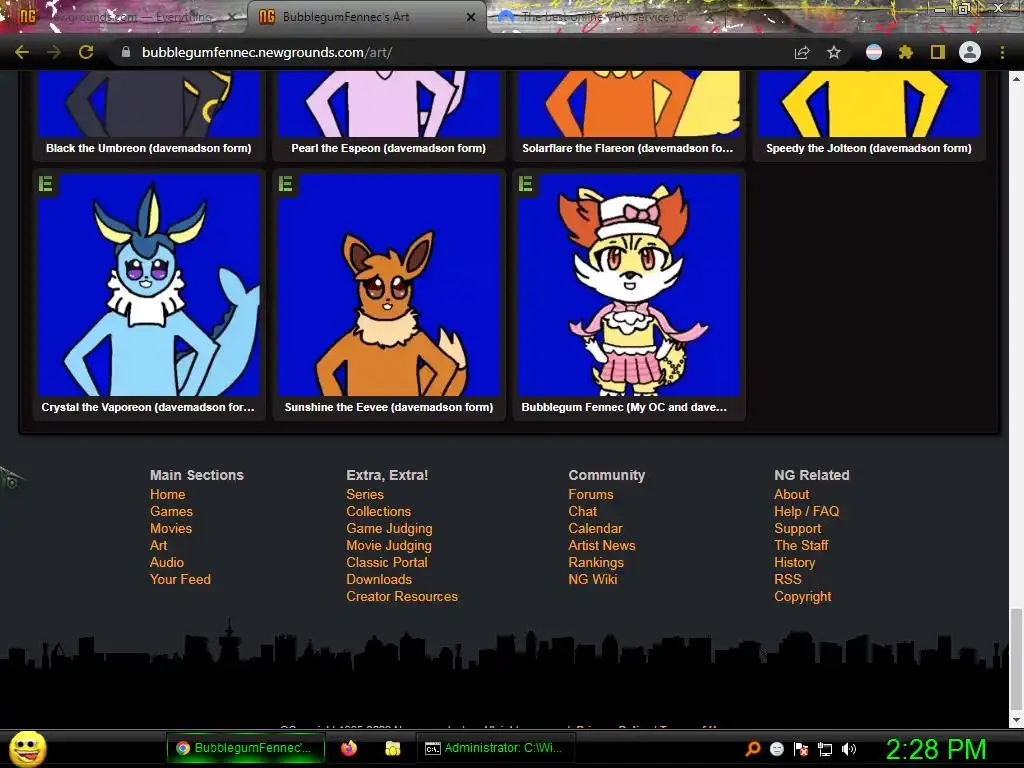The width and height of the screenshot is (1024, 768).
Task: Open the striped flag extension icon
Action: click(874, 52)
